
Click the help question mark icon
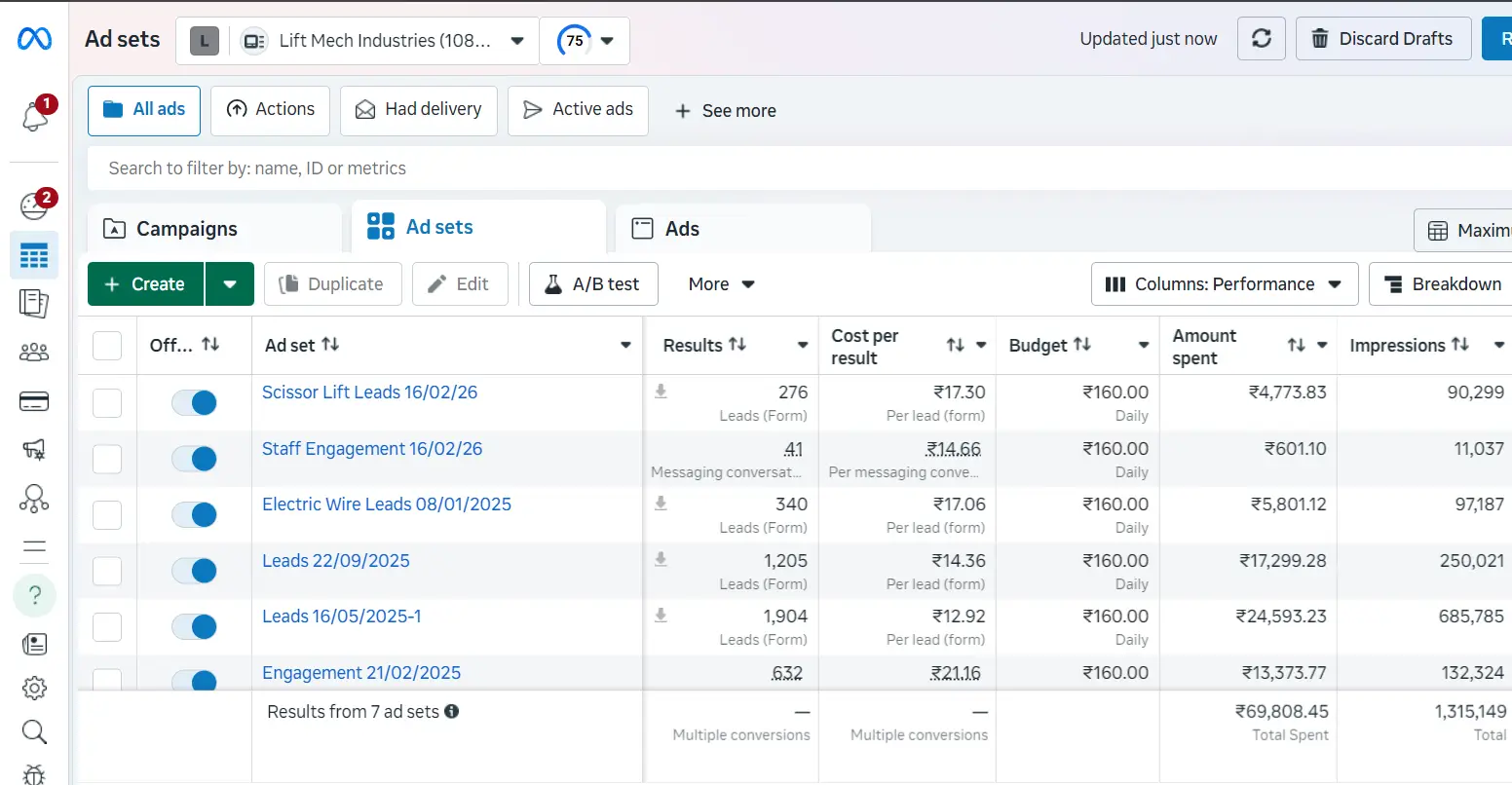click(34, 595)
